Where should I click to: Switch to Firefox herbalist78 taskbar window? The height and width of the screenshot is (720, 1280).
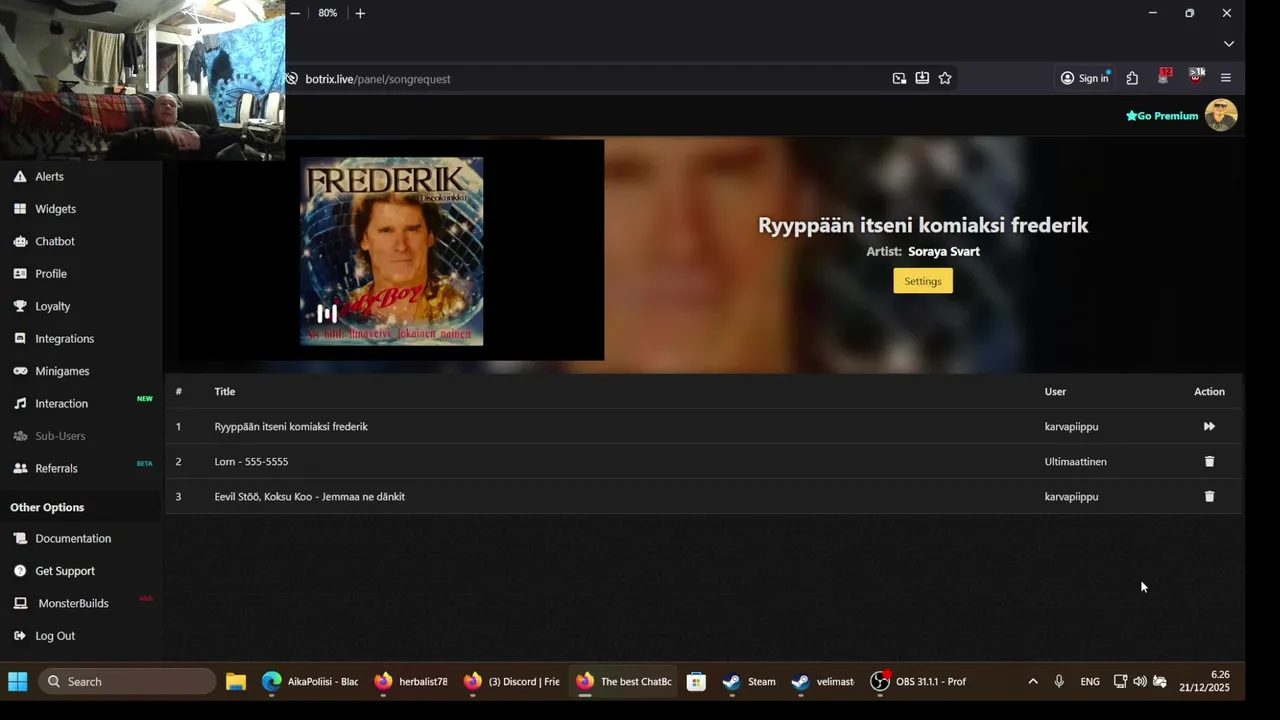[411, 682]
